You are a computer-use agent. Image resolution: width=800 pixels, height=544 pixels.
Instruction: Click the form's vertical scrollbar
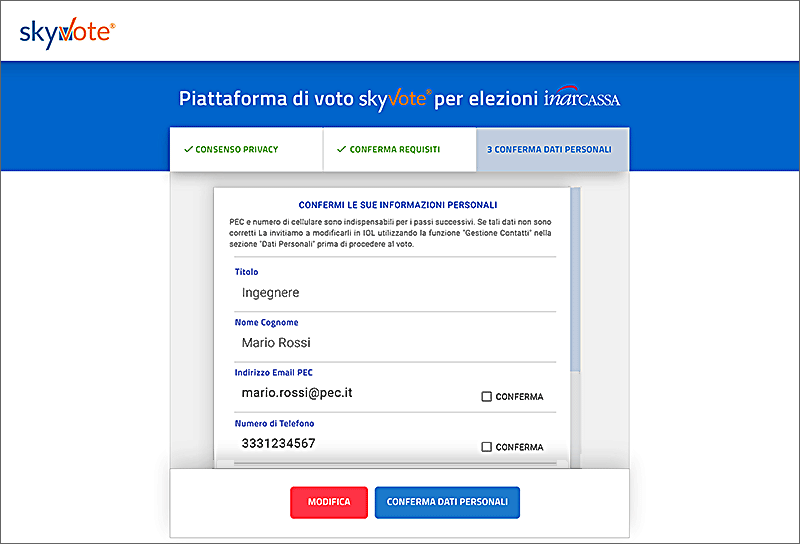(574, 280)
